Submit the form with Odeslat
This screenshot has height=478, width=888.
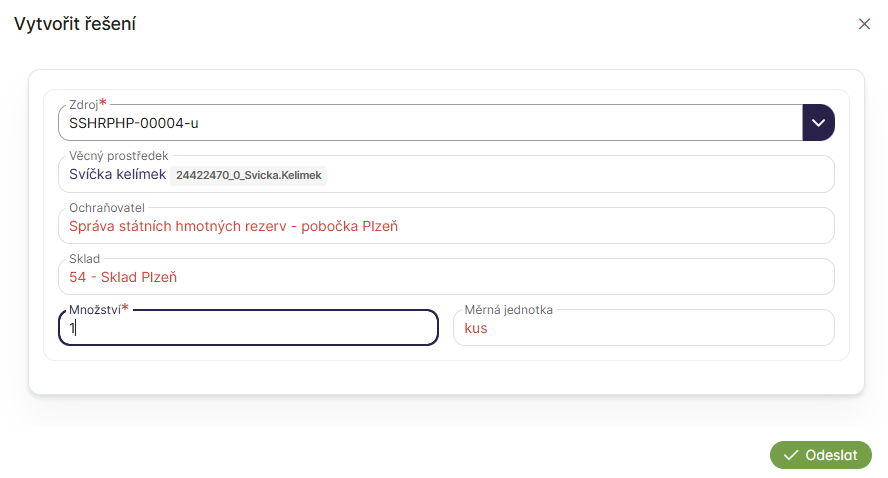[x=821, y=455]
